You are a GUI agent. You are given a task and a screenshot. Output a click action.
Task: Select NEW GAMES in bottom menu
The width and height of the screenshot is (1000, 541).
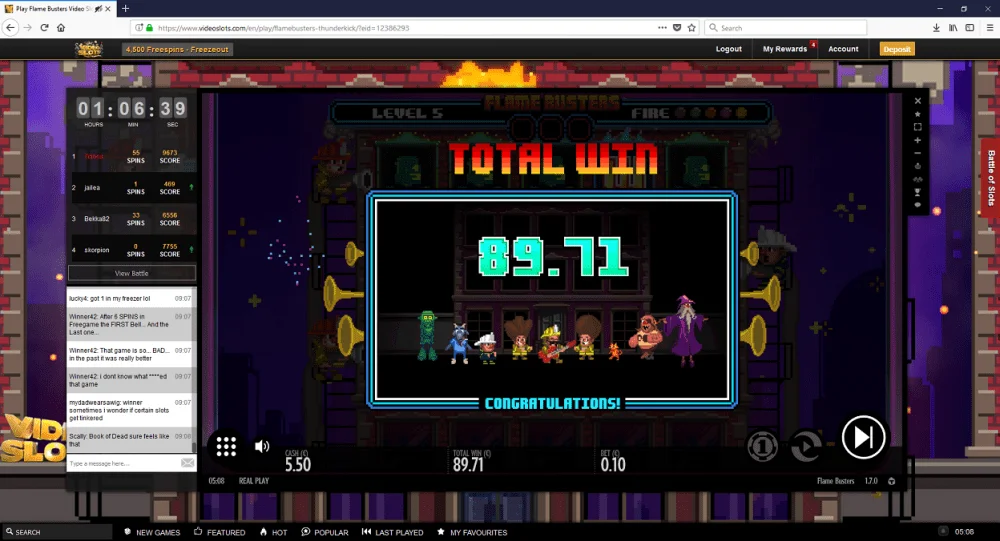pyautogui.click(x=152, y=532)
